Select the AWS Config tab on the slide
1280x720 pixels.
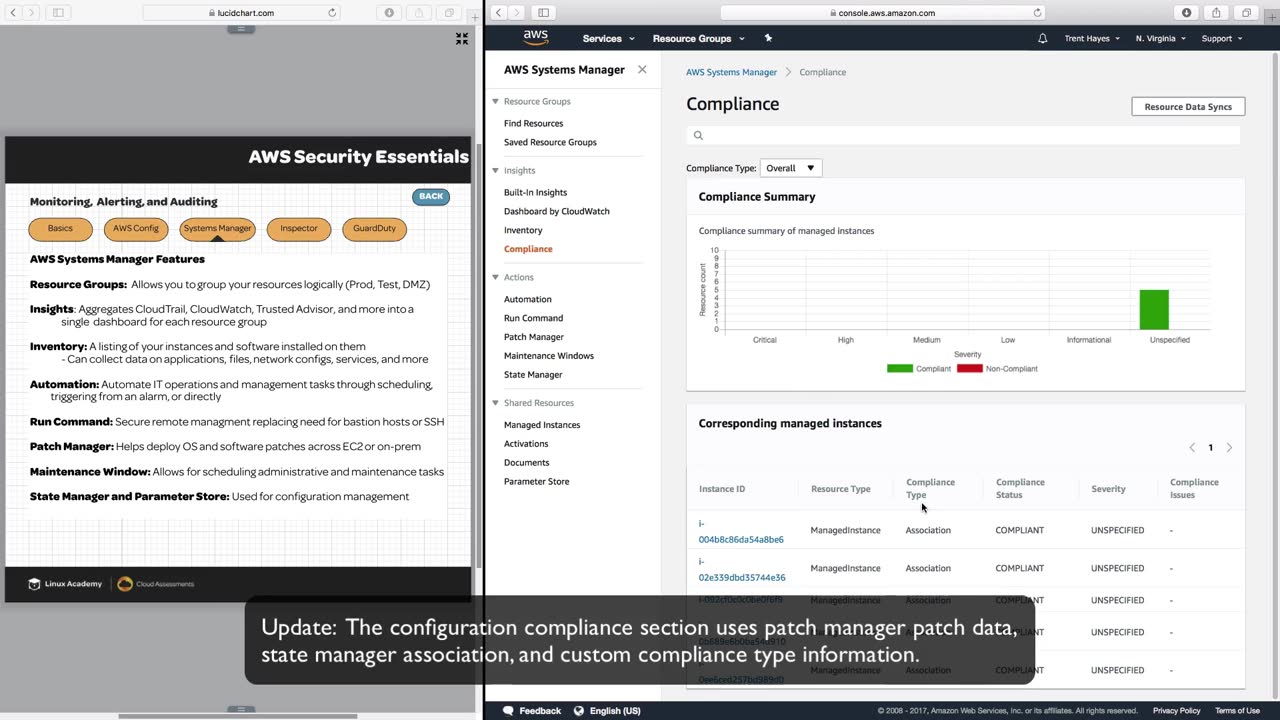point(136,229)
